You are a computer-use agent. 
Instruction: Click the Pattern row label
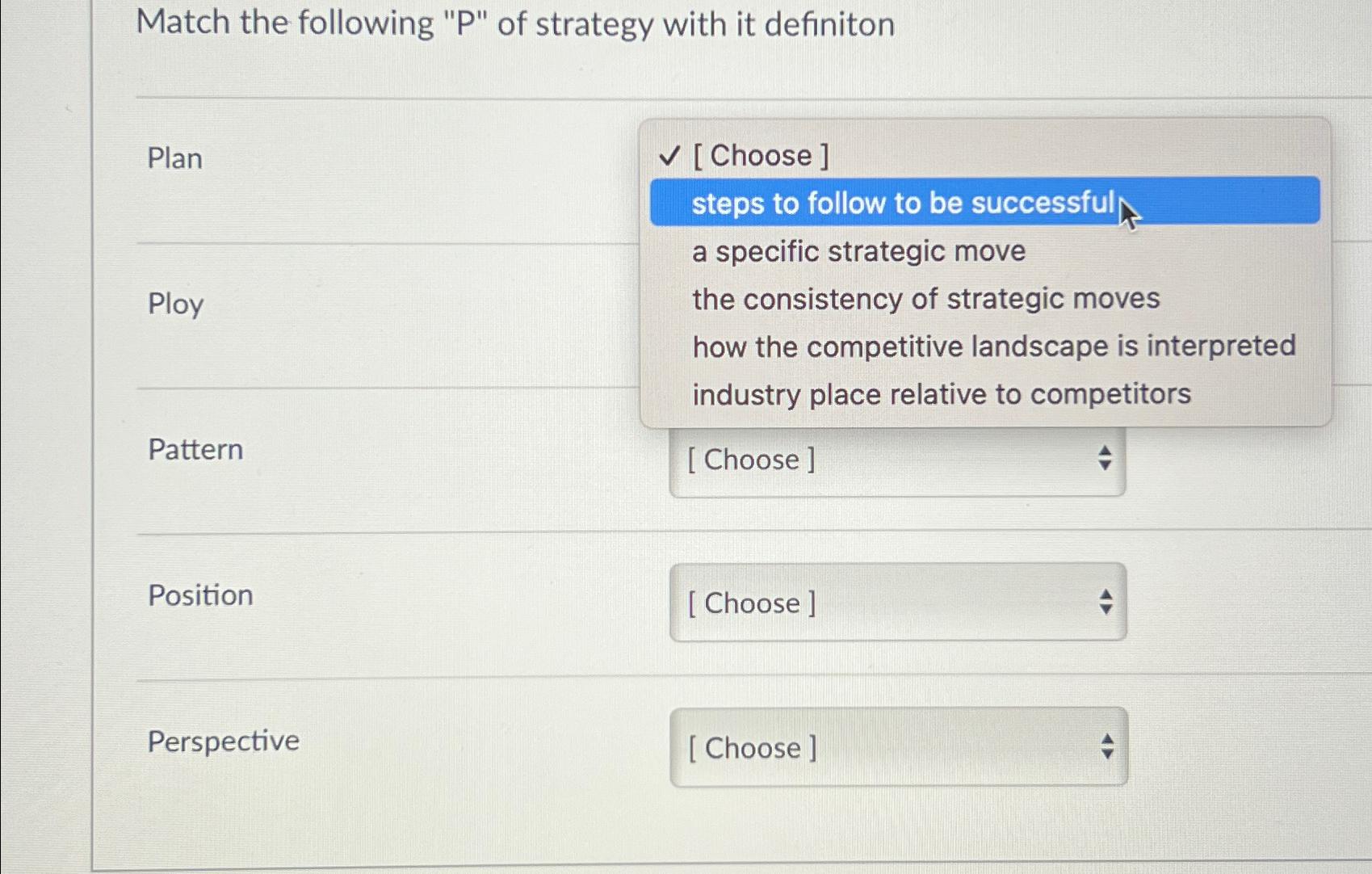(x=195, y=450)
